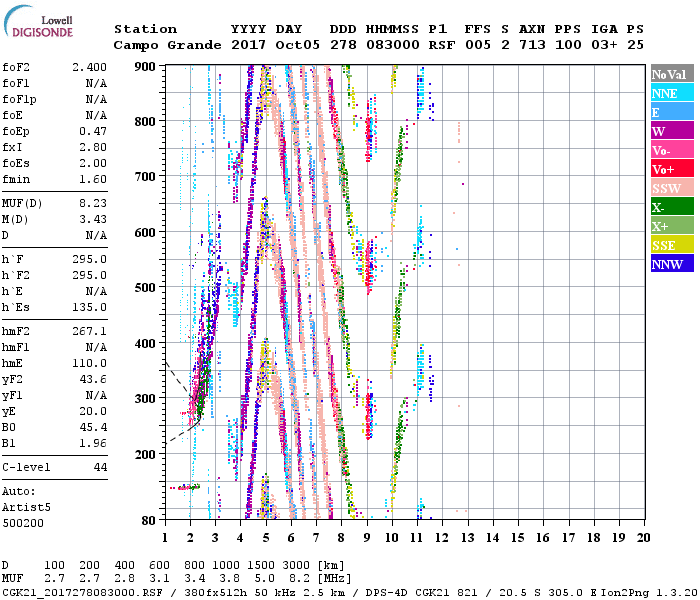Click the Ion2Png 1.3.20 version text
This screenshot has height=600, width=700.
(650, 592)
